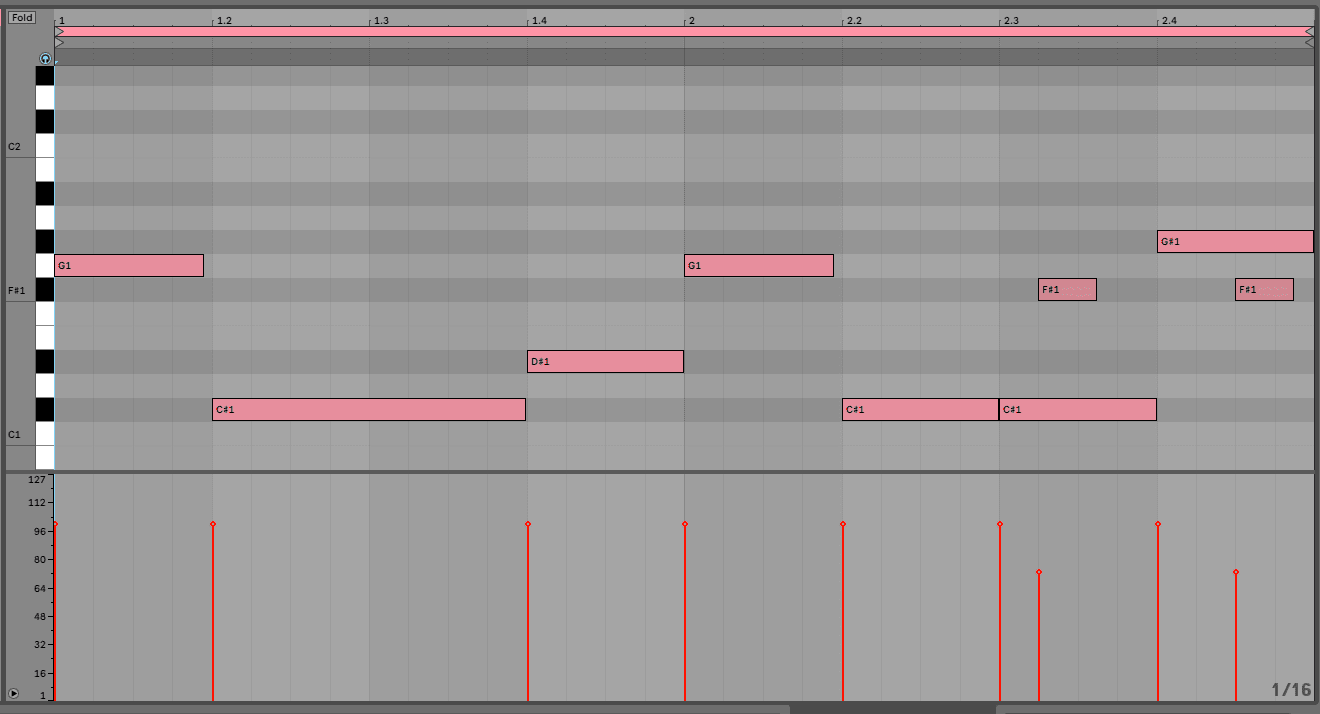Screen dimensions: 1320x714
Task: Click the clip start marker below the loop brace
Action: (59, 43)
